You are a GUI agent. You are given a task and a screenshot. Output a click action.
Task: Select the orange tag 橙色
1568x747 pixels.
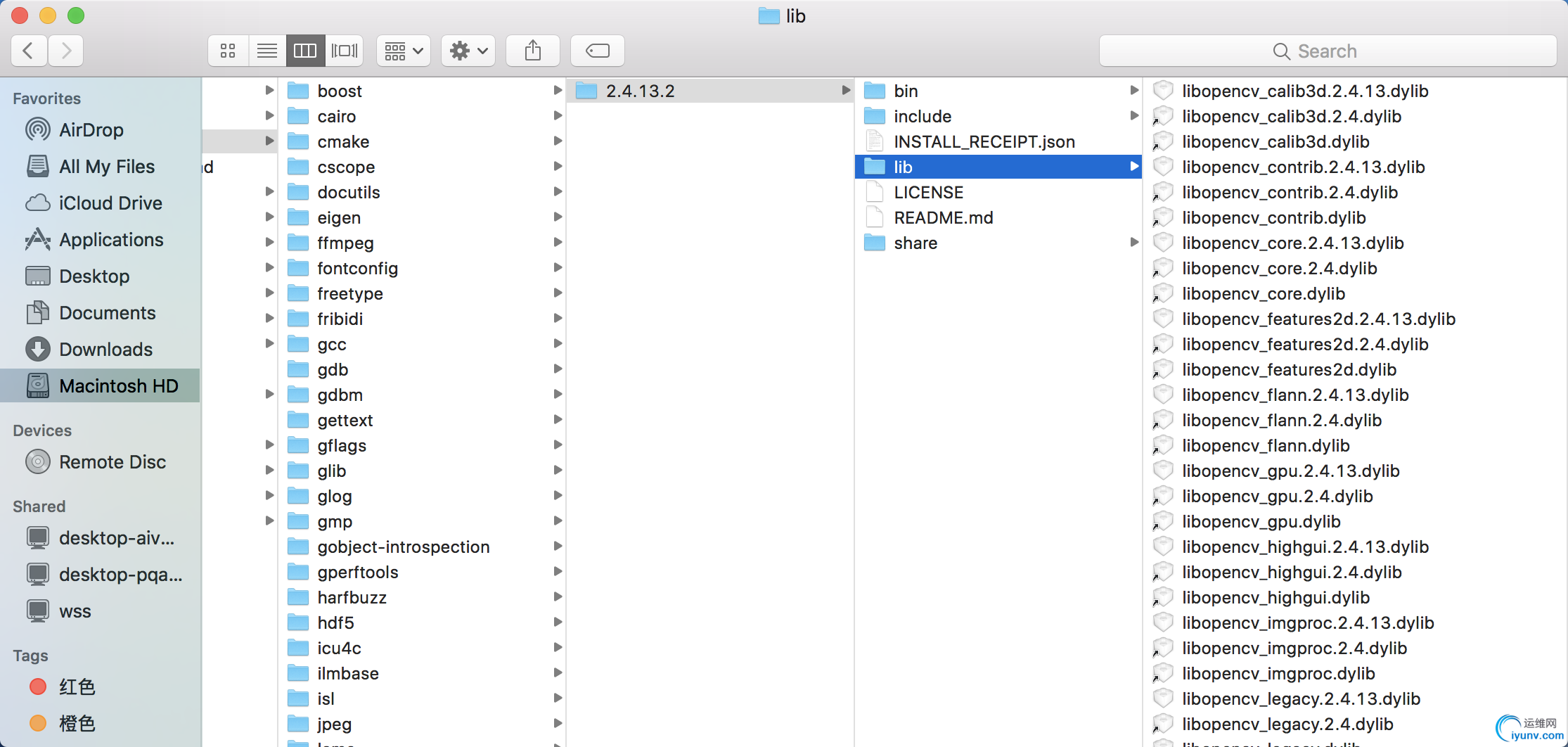(100, 724)
